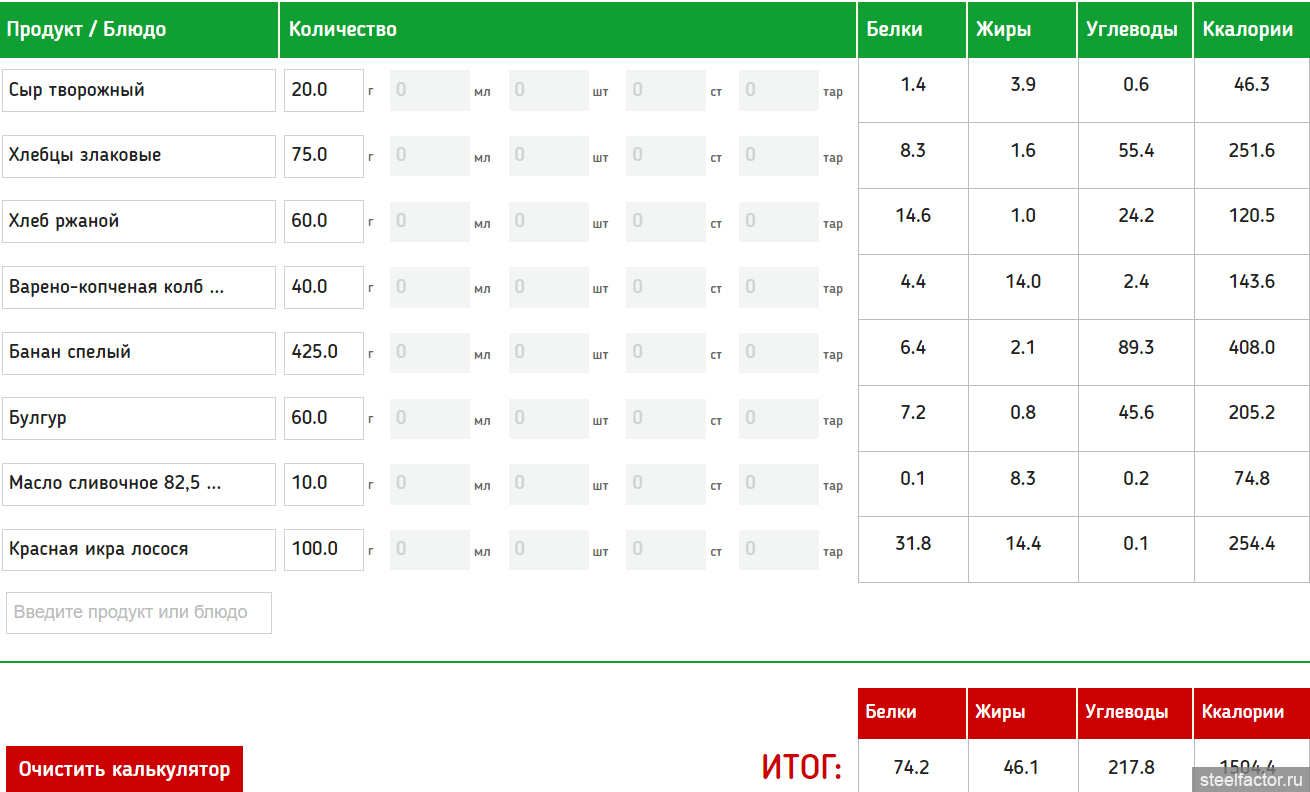
Task: Click the Варено-копченая колб product field
Action: pyautogui.click(x=139, y=287)
